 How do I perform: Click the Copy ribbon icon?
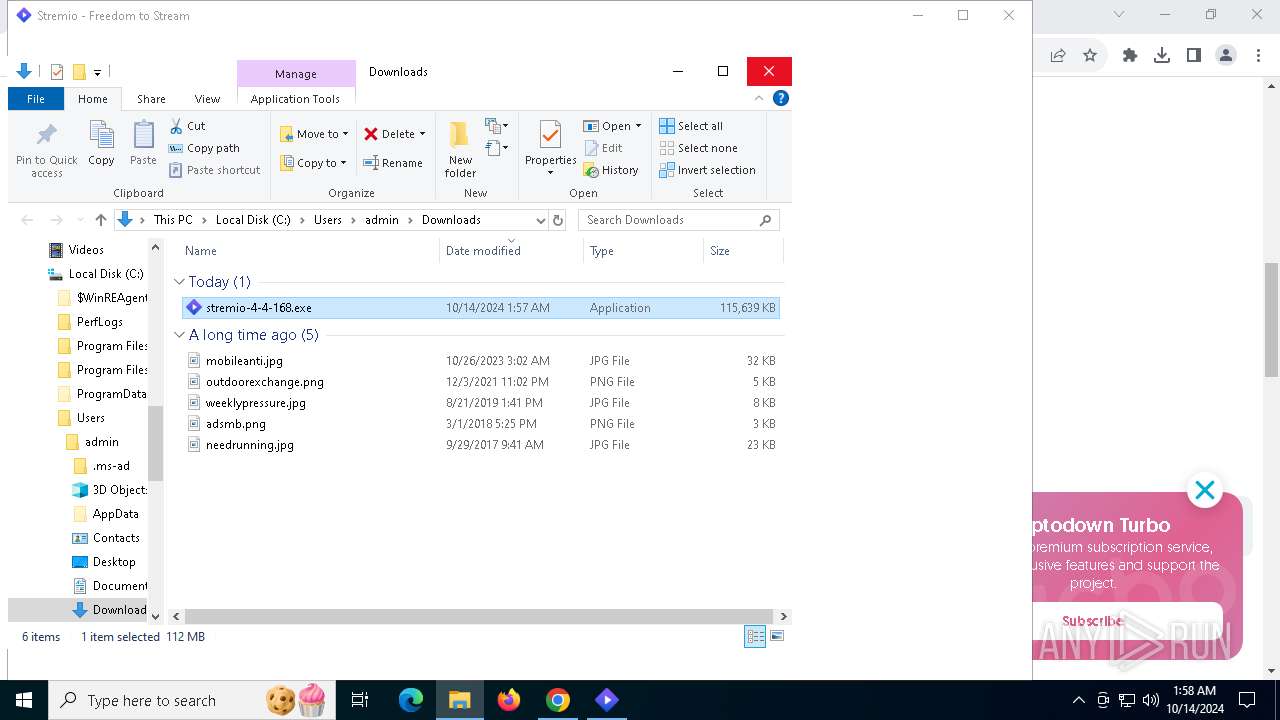coord(101,135)
